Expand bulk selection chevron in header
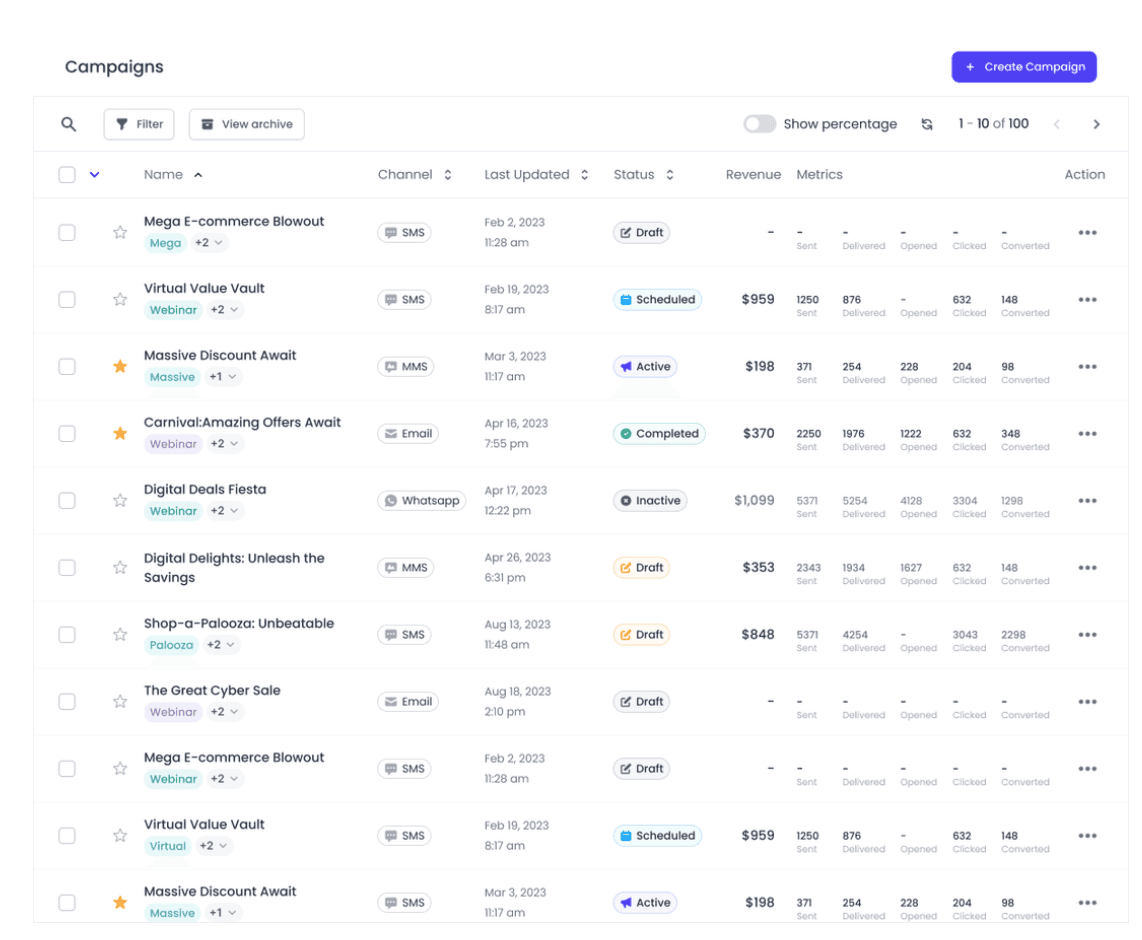 tap(94, 175)
